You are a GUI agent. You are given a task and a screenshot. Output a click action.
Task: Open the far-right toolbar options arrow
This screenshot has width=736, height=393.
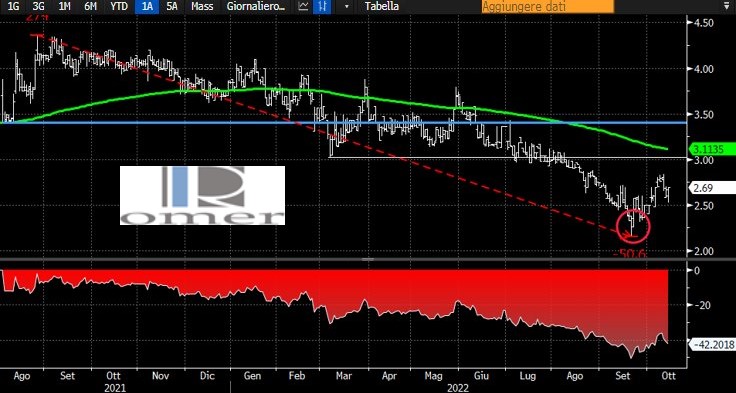point(726,6)
